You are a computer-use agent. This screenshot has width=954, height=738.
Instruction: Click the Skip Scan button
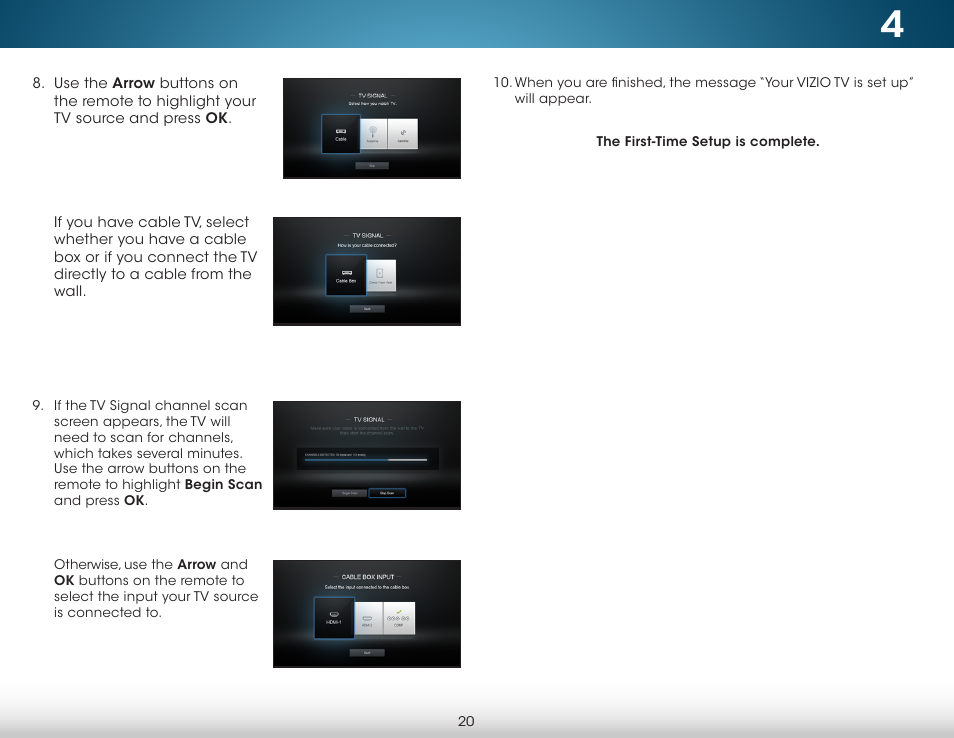[x=387, y=493]
